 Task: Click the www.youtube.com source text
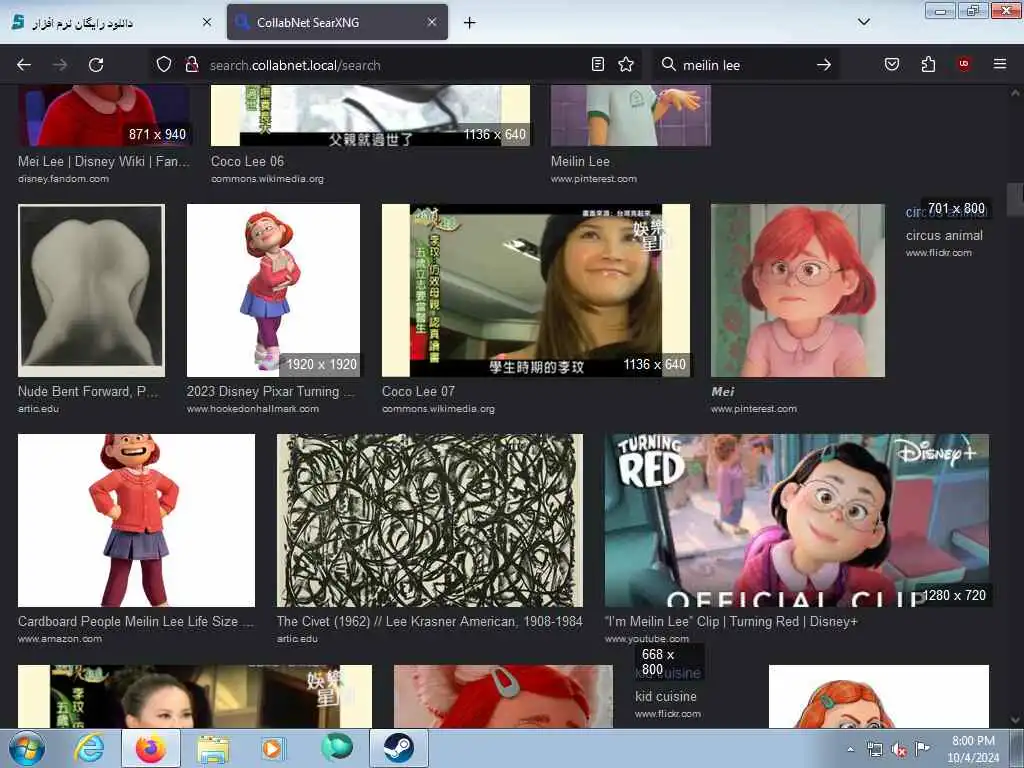coord(647,639)
